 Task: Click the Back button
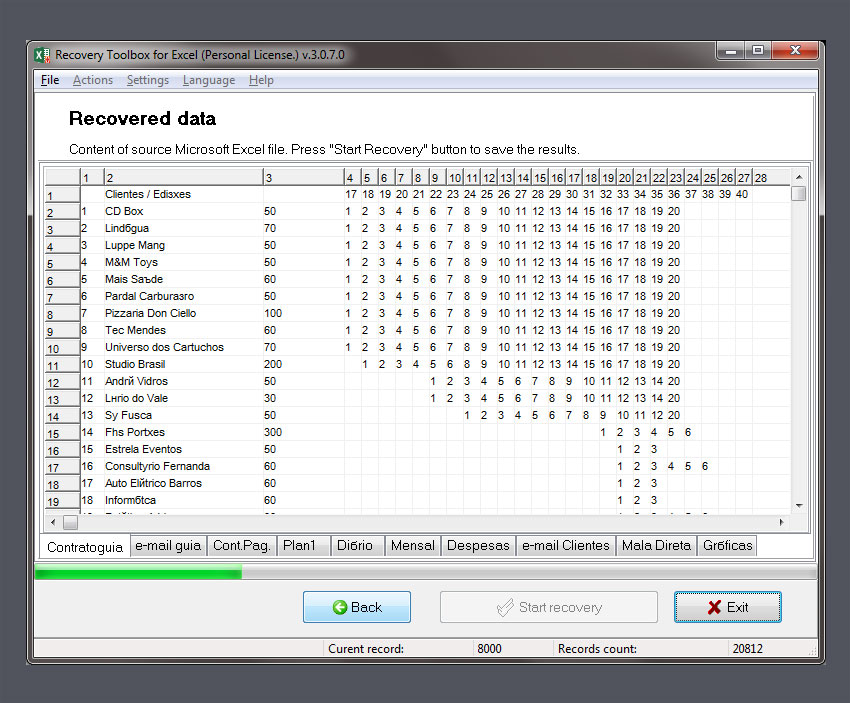[357, 607]
